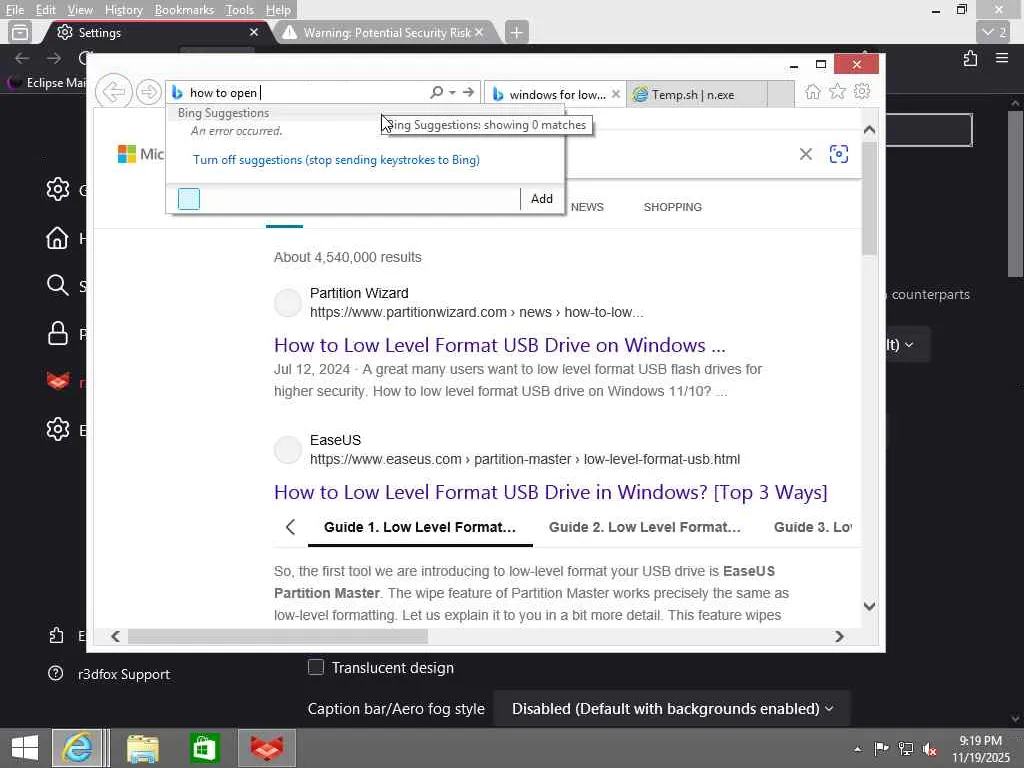1024x768 pixels.
Task: Open a new IE tab
Action: (780, 94)
